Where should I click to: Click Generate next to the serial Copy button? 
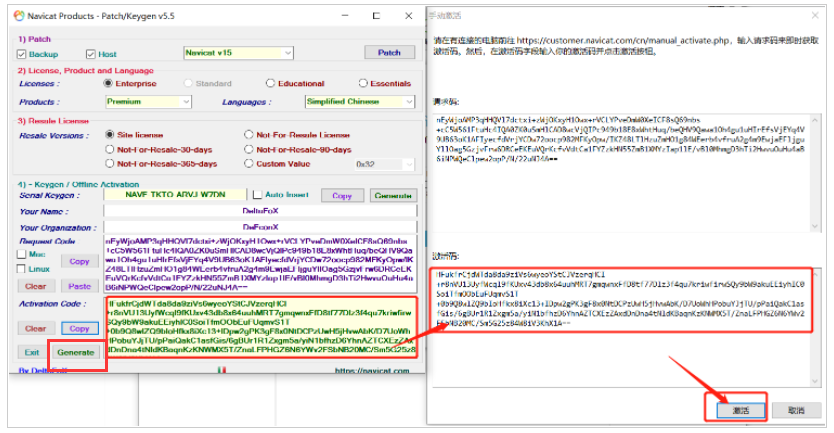(393, 196)
